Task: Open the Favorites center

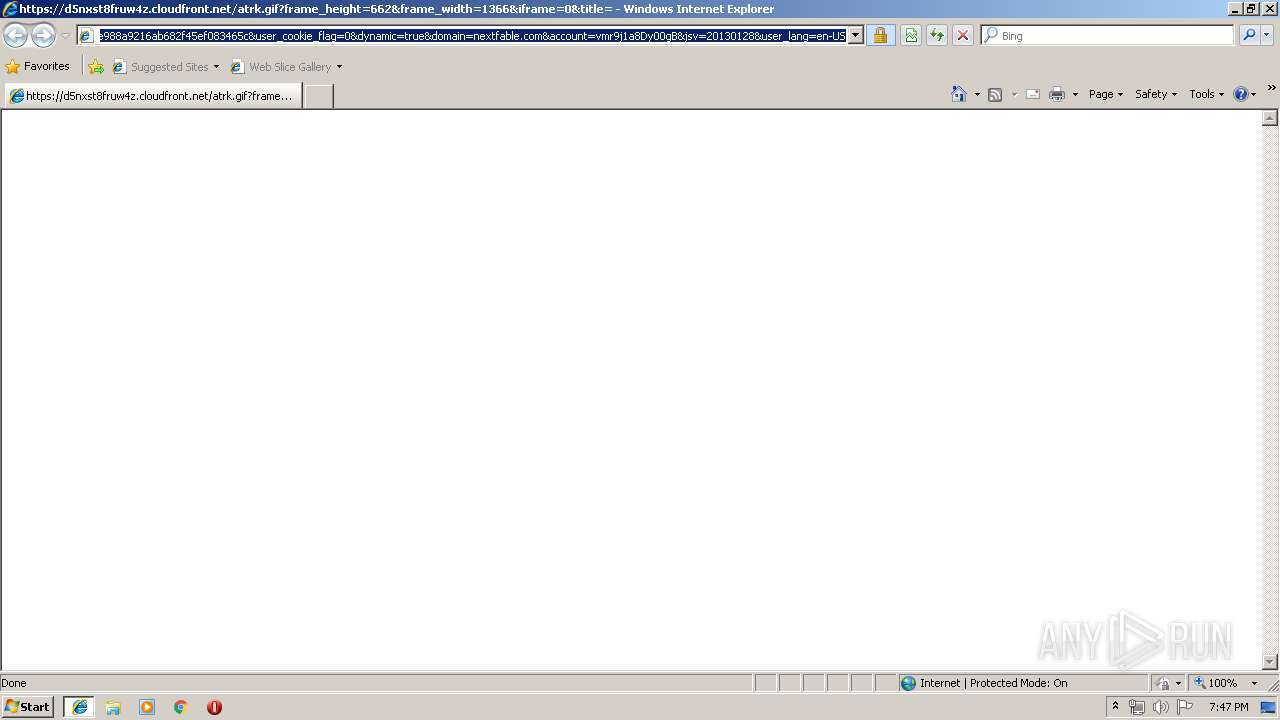Action: (x=38, y=67)
